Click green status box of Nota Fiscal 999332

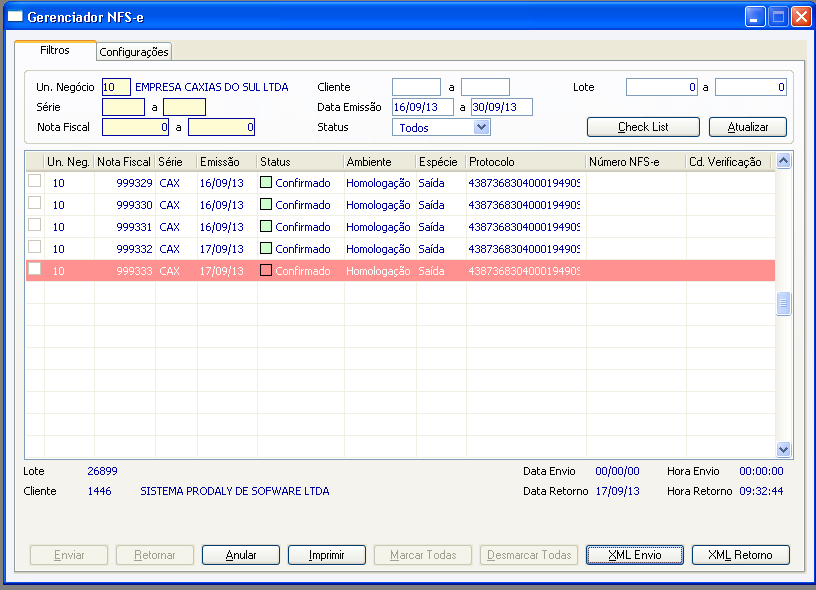point(266,248)
